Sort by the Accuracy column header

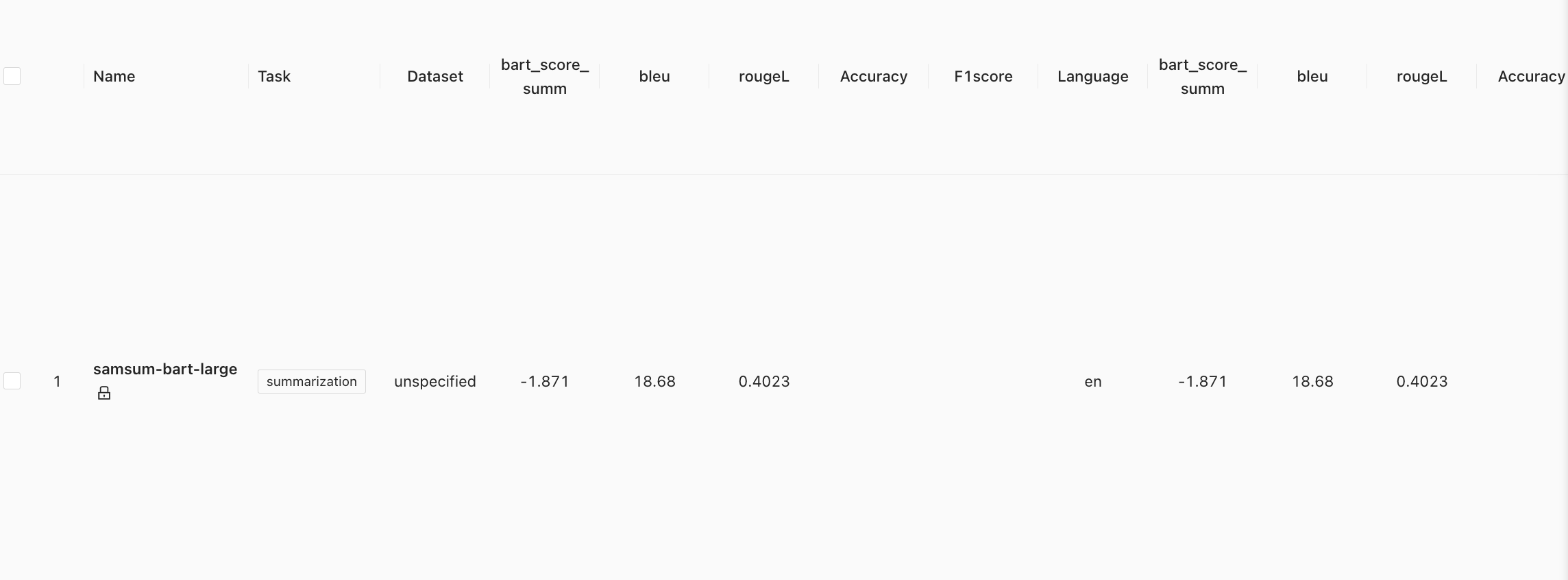coord(873,76)
